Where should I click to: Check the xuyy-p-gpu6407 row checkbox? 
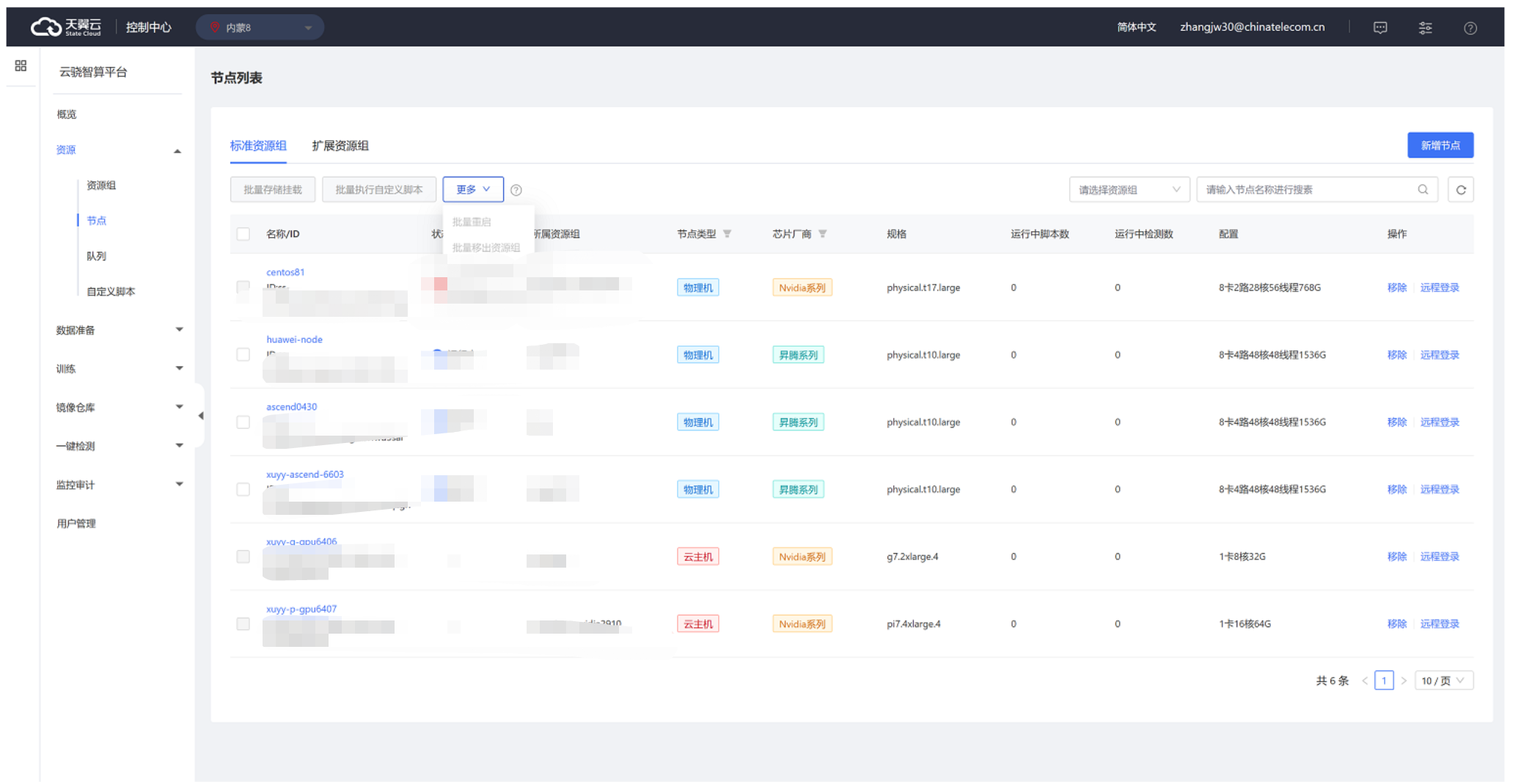(243, 624)
